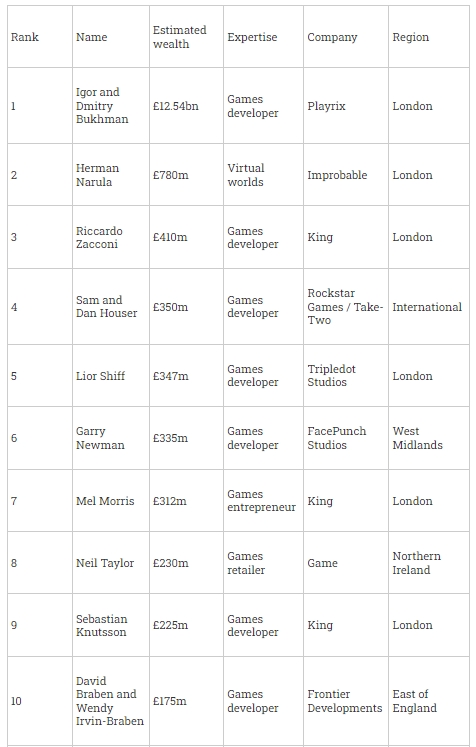Select the International region cell
Image resolution: width=476 pixels, height=747 pixels.
point(429,306)
